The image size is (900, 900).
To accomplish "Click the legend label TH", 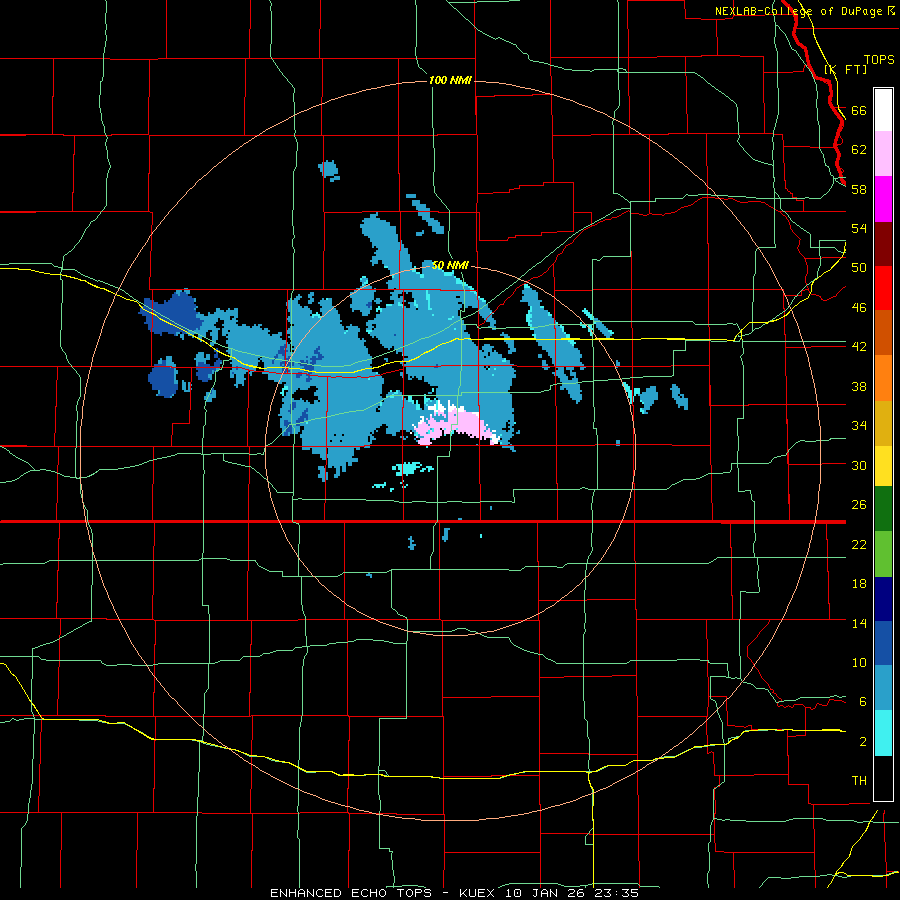I will click(859, 781).
